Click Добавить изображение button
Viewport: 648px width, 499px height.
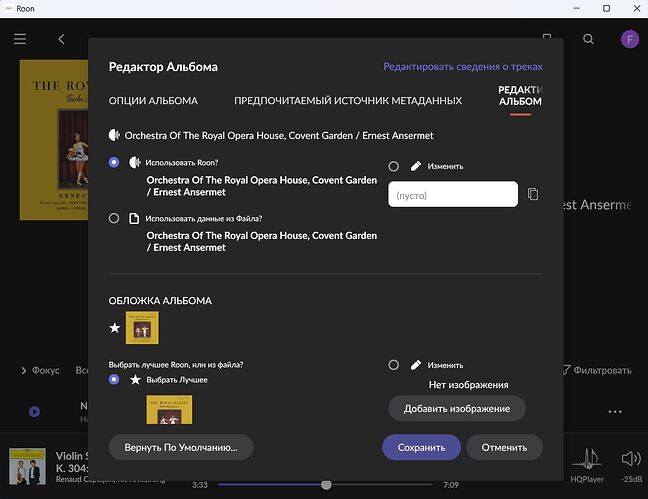coord(457,408)
